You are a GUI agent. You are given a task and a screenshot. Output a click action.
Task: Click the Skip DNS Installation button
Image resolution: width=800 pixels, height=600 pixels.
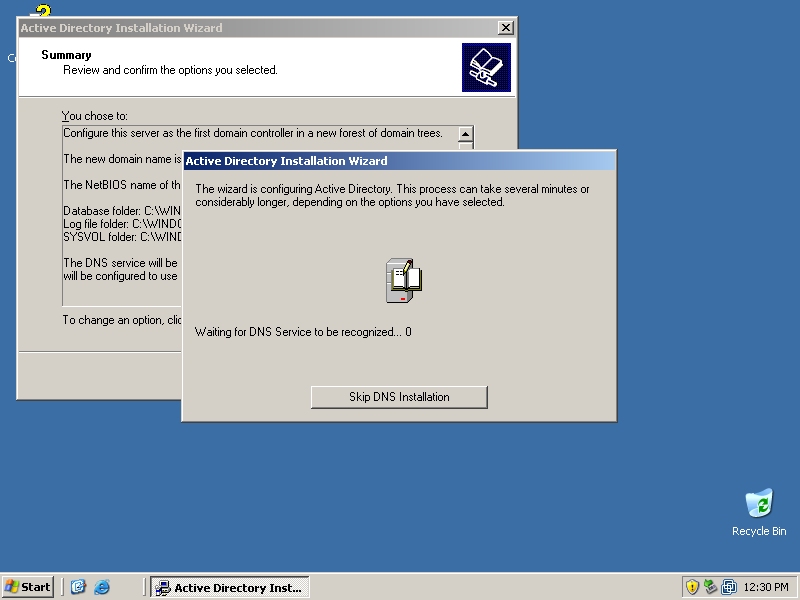click(399, 397)
